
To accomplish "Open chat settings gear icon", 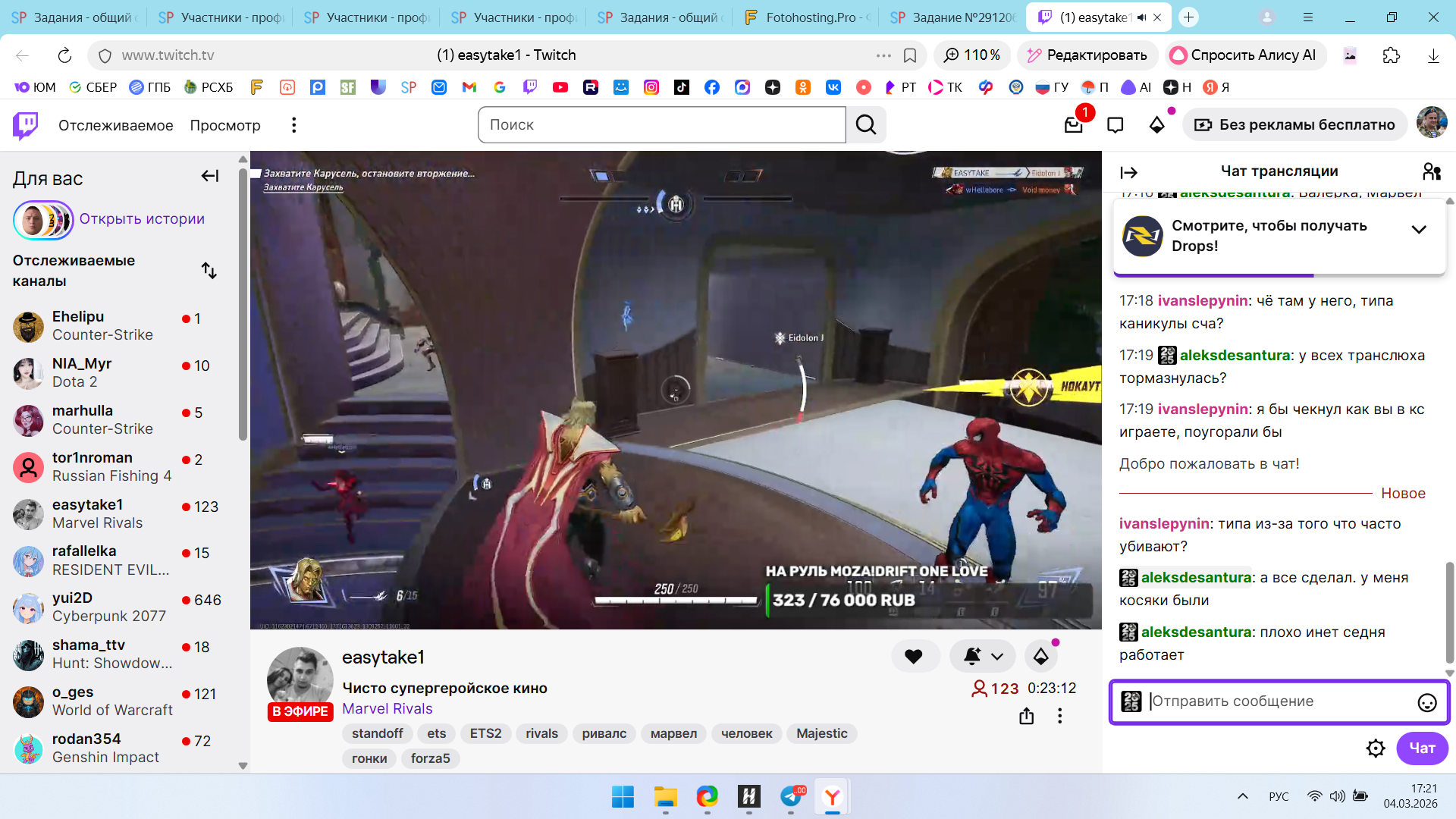I will 1375,748.
